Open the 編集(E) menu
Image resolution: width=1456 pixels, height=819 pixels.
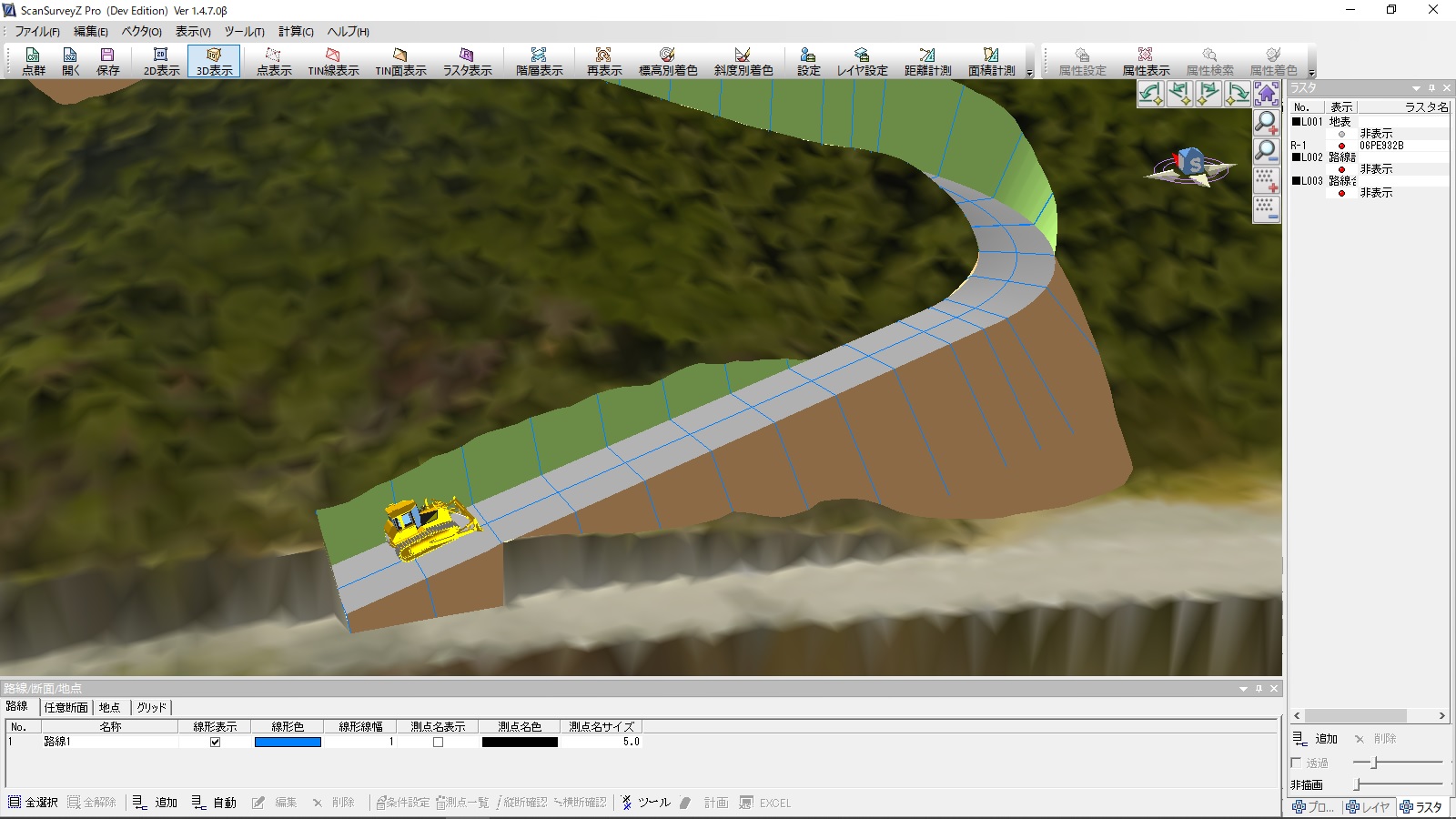pyautogui.click(x=90, y=31)
